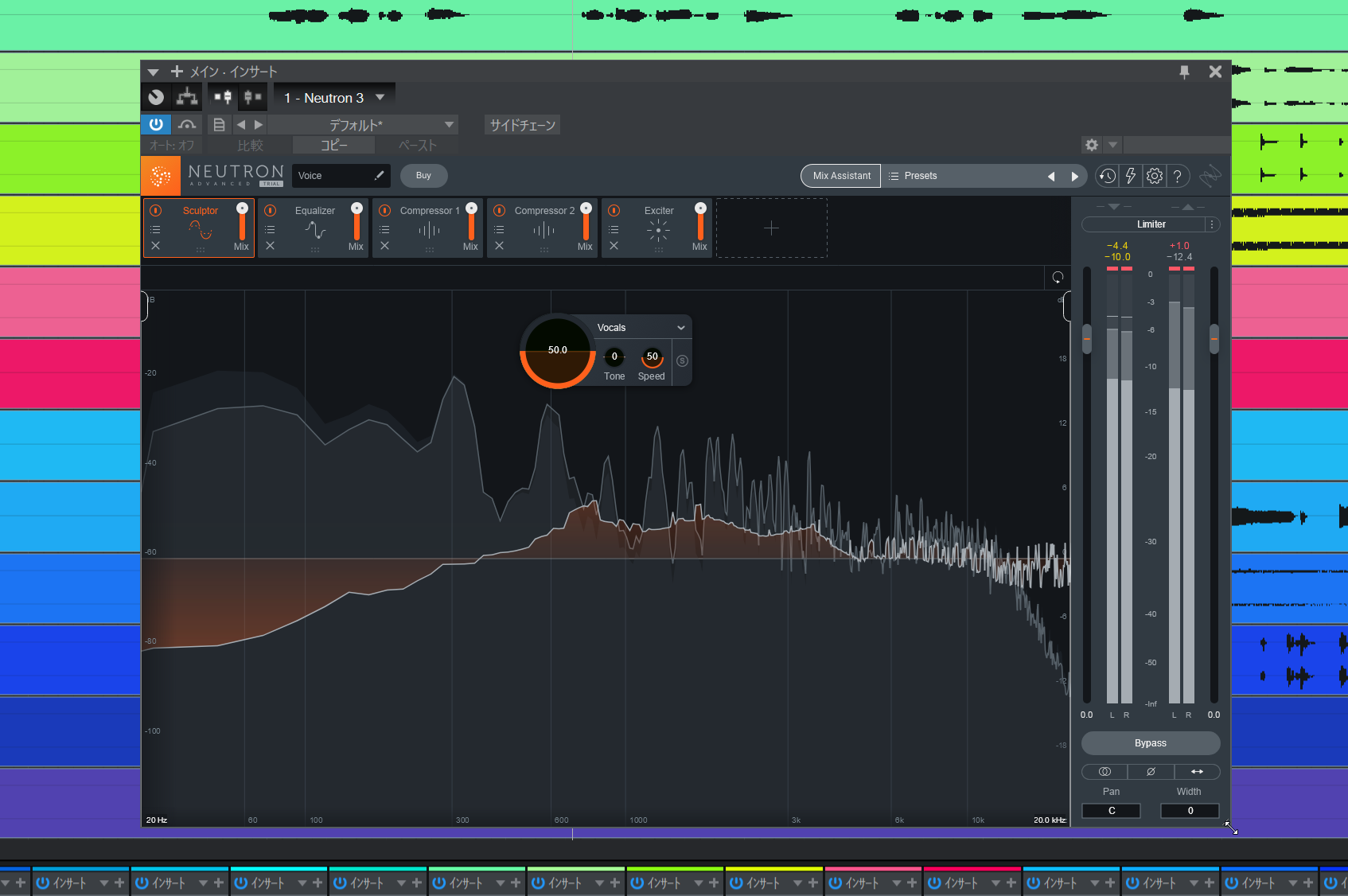
Task: Remove the Compressor 2 module
Action: (x=499, y=246)
